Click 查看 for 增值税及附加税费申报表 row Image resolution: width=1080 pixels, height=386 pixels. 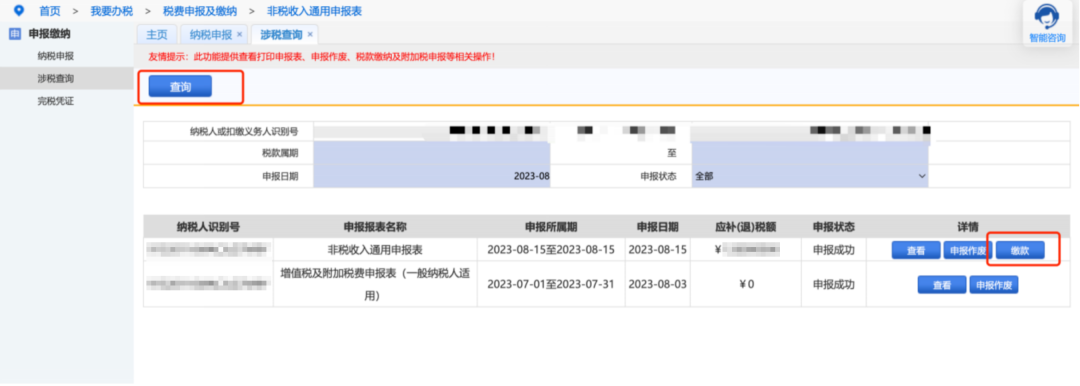(942, 285)
